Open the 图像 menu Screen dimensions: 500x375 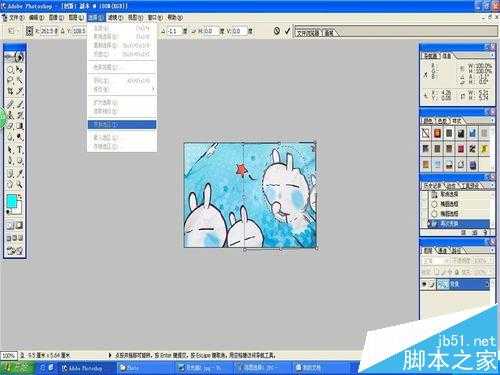coord(56,17)
